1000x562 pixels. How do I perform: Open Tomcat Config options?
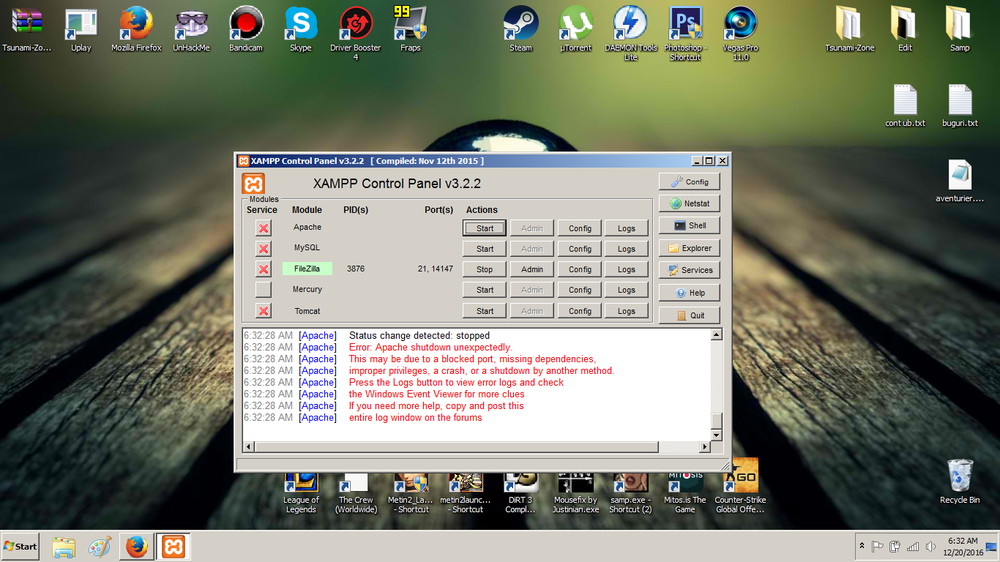click(580, 311)
